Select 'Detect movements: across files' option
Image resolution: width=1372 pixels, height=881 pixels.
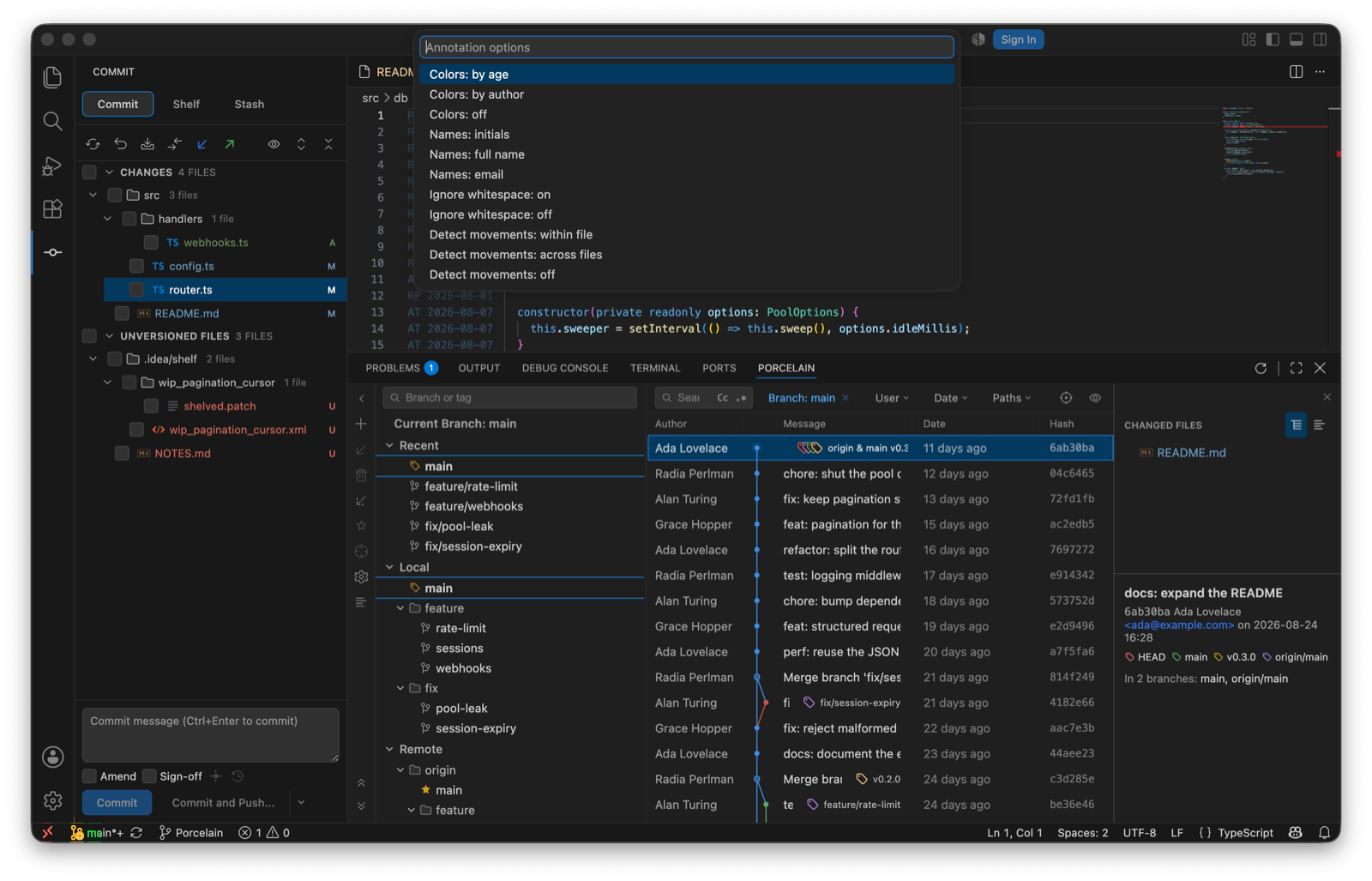pyautogui.click(x=687, y=255)
